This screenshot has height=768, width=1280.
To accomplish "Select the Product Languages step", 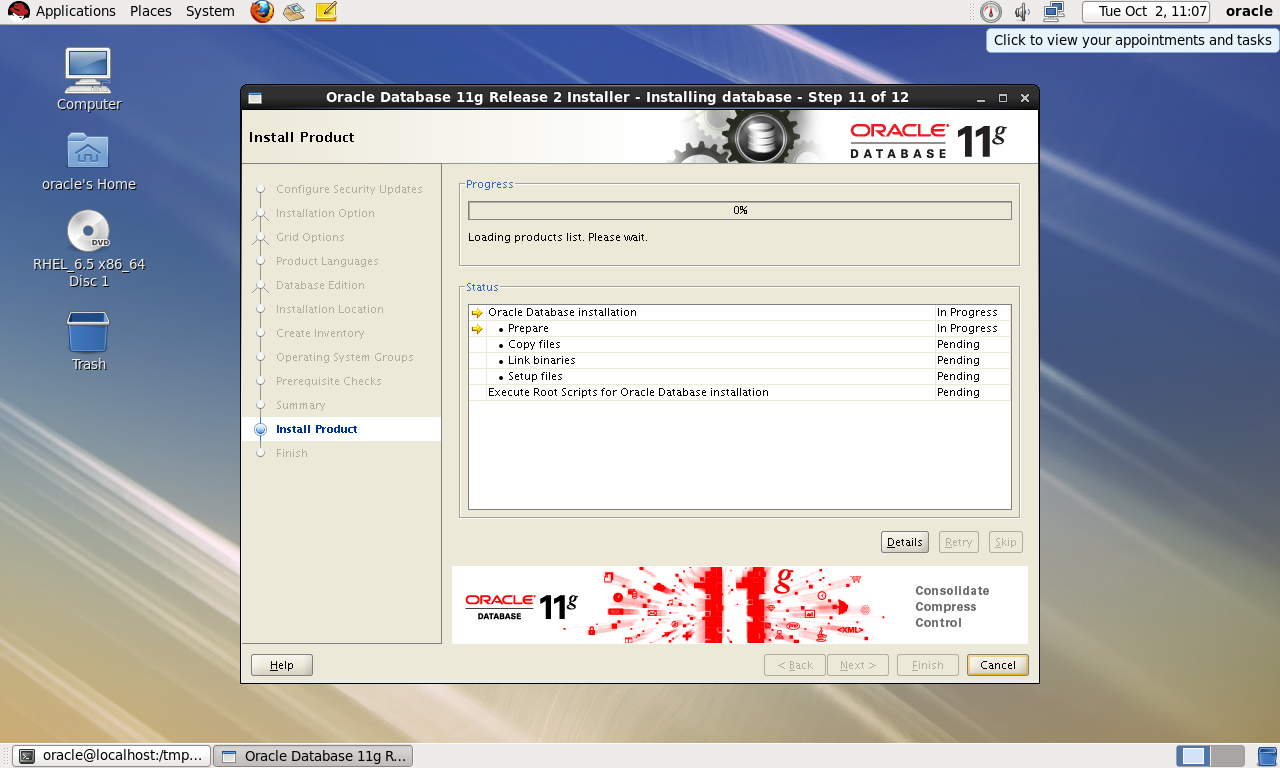I will coord(327,261).
